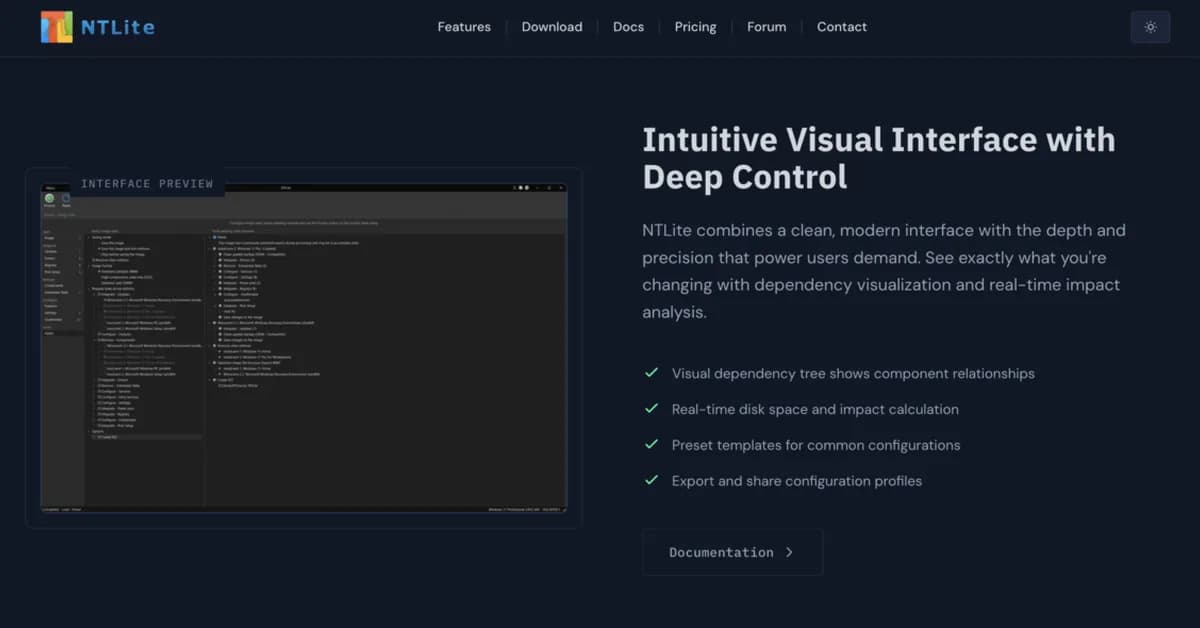Visit the Forum link
Screen dimensions: 1200x628
click(766, 27)
